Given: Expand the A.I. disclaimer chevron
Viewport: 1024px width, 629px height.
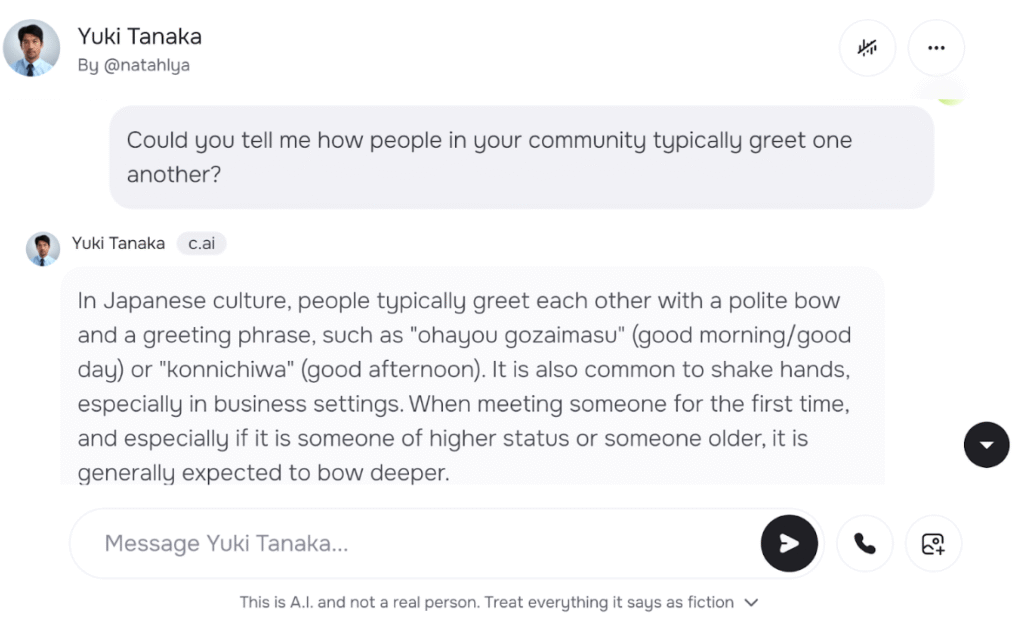Looking at the screenshot, I should [752, 603].
